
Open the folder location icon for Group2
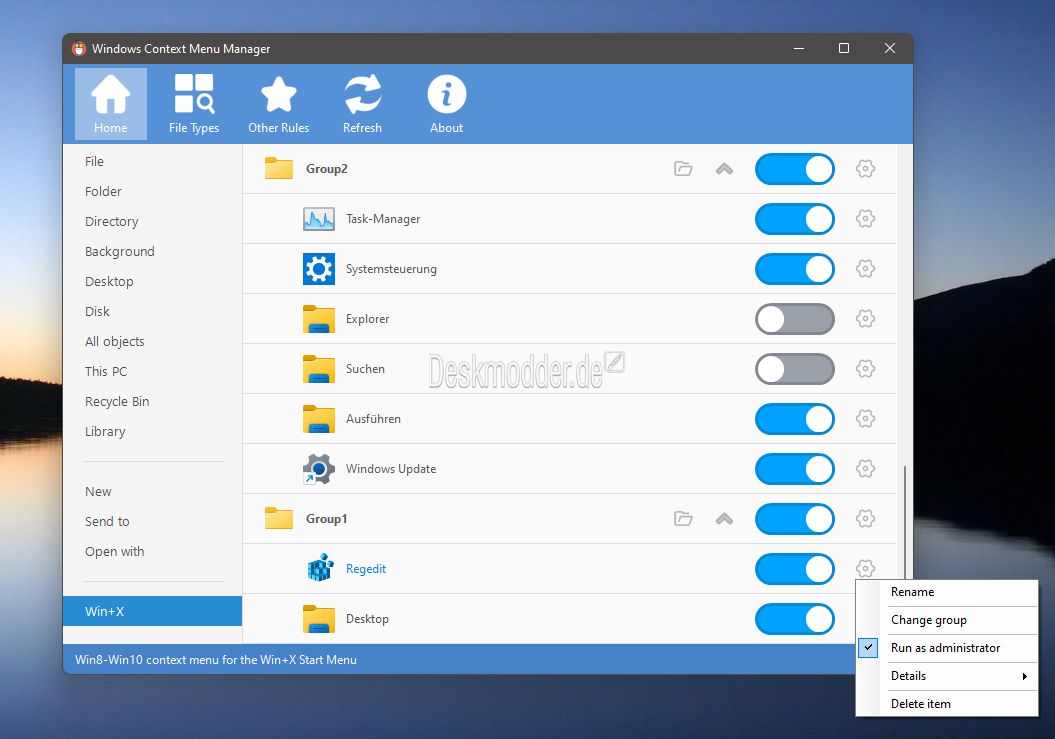coord(683,169)
